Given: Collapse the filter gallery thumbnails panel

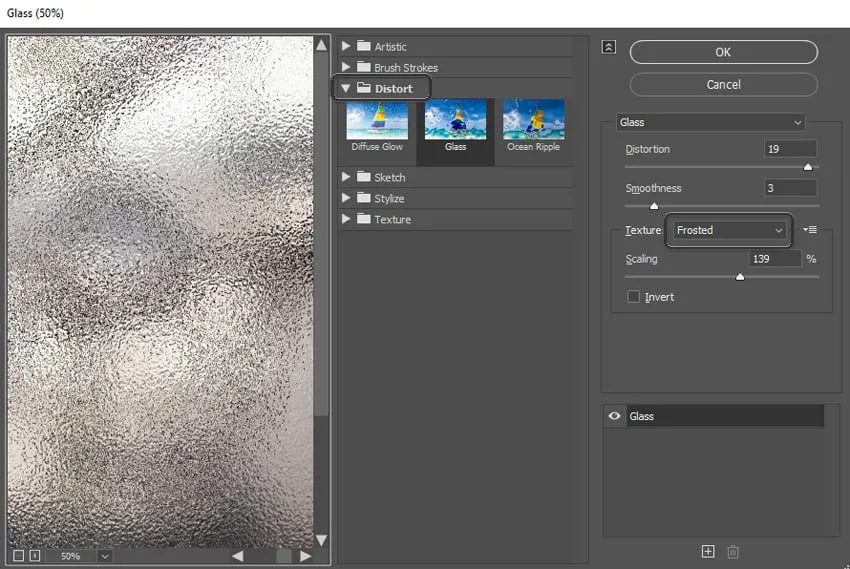Looking at the screenshot, I should [609, 47].
